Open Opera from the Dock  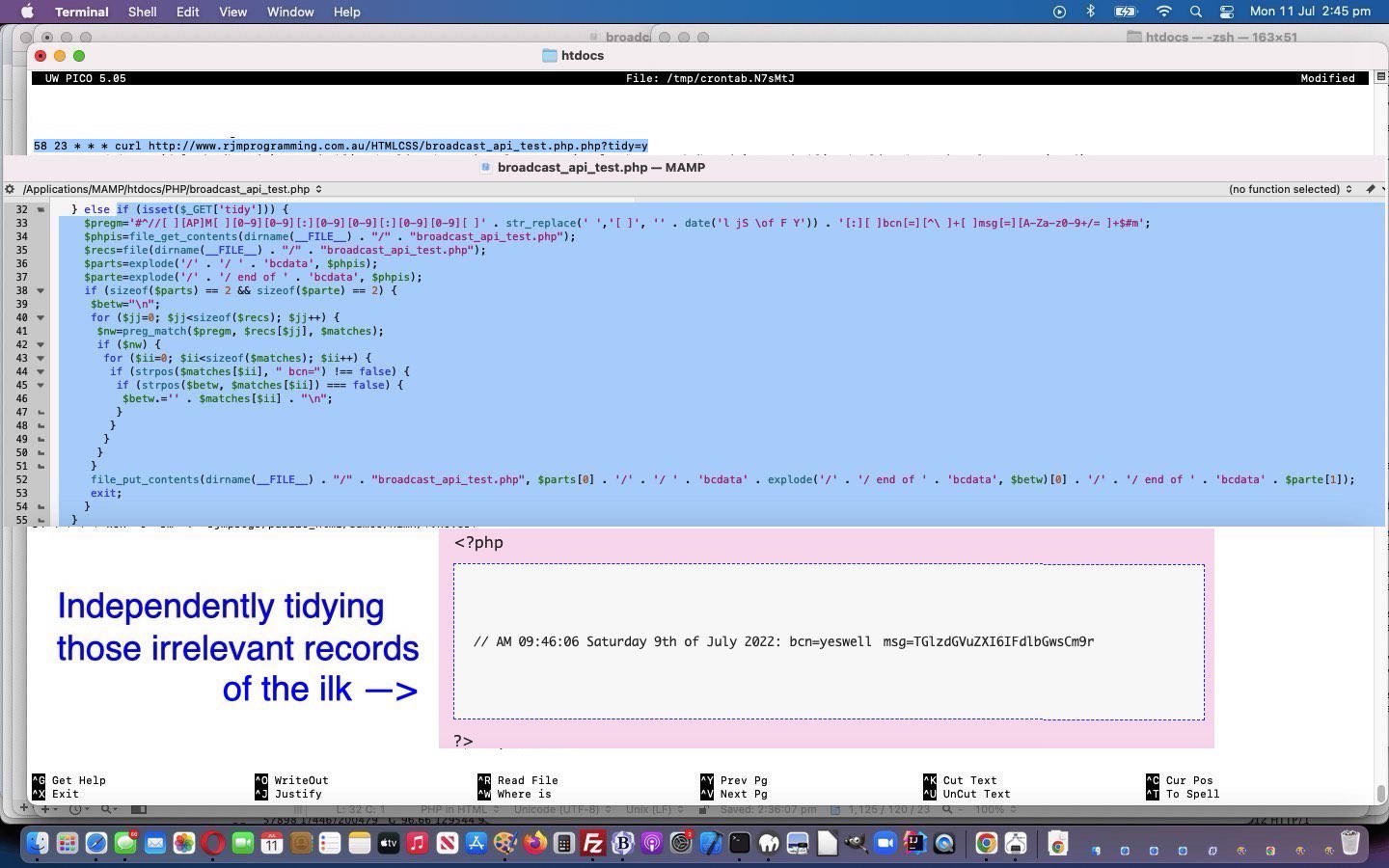click(213, 843)
